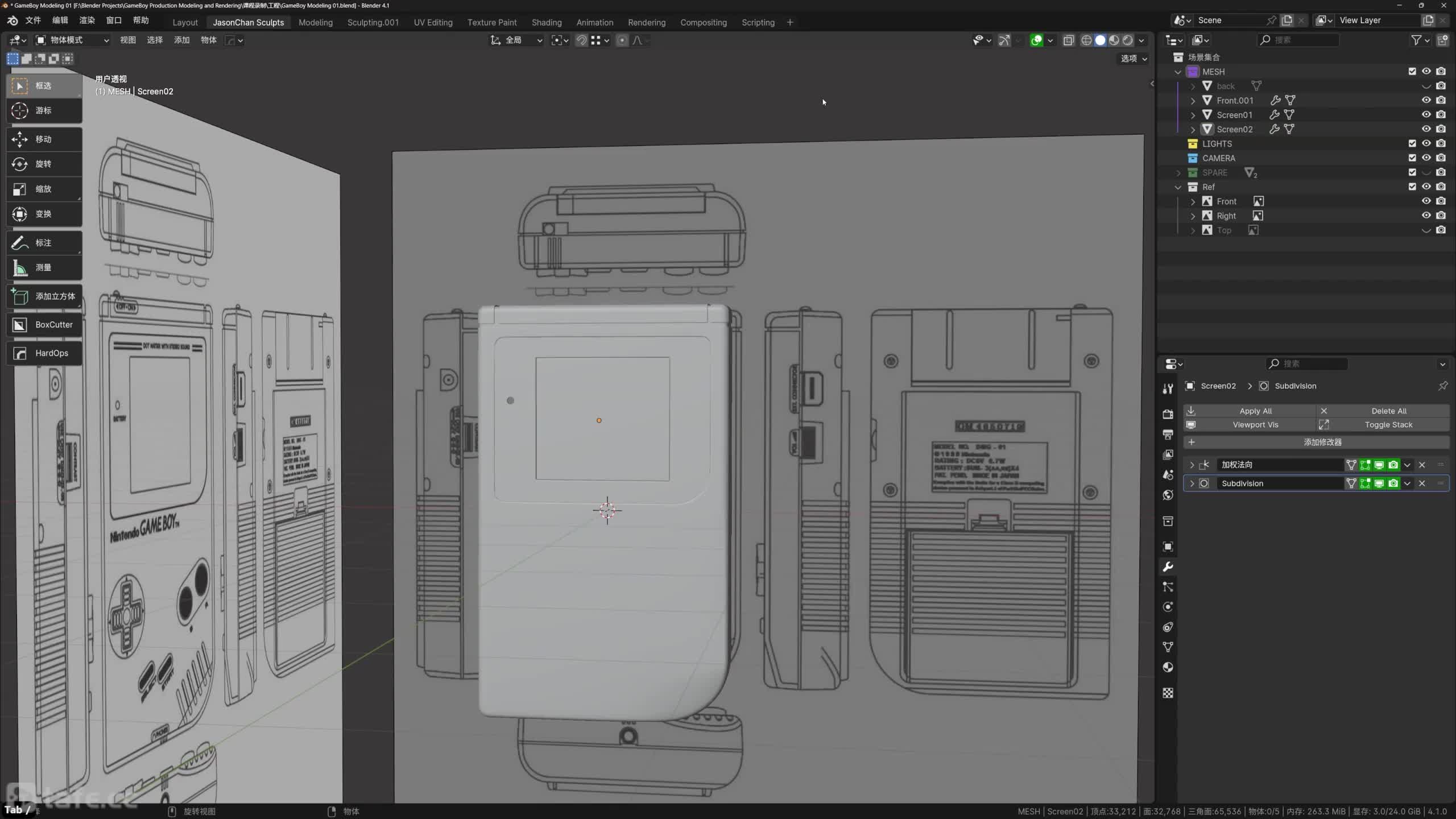This screenshot has height=819, width=1456.
Task: Open the Physics properties tab
Action: click(1168, 607)
